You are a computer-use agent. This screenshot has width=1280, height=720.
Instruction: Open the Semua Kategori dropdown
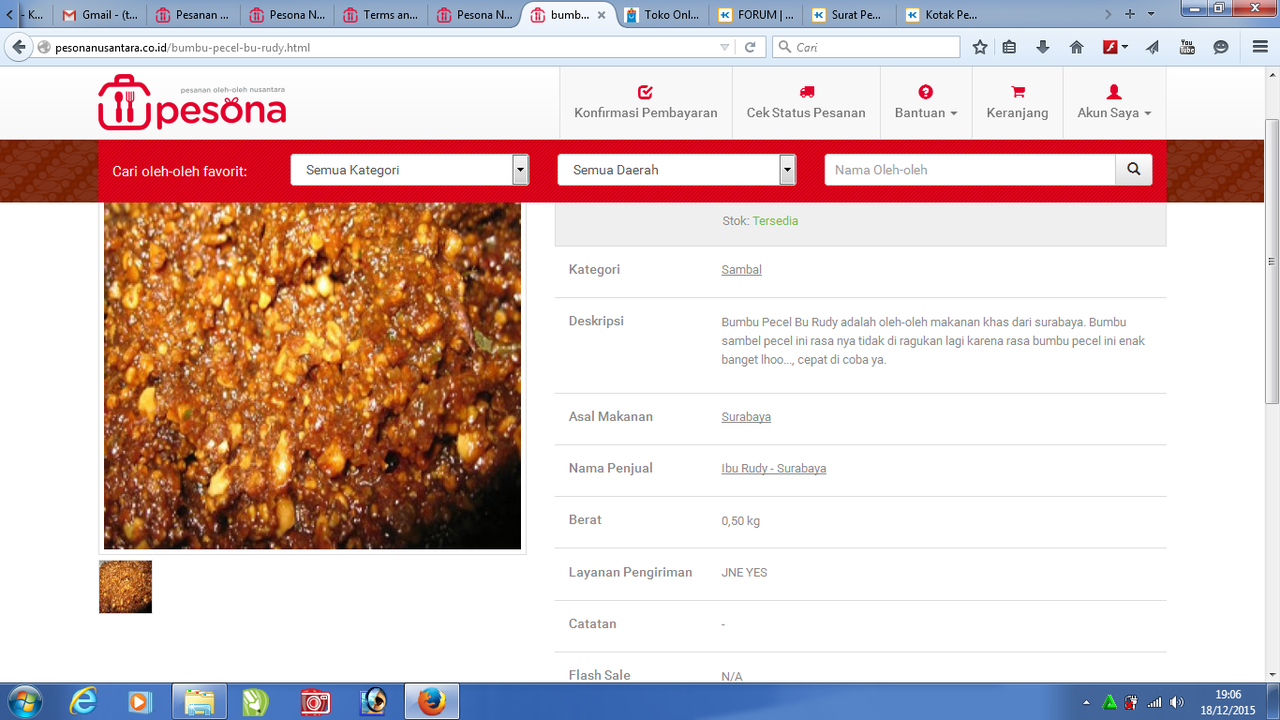click(x=410, y=170)
